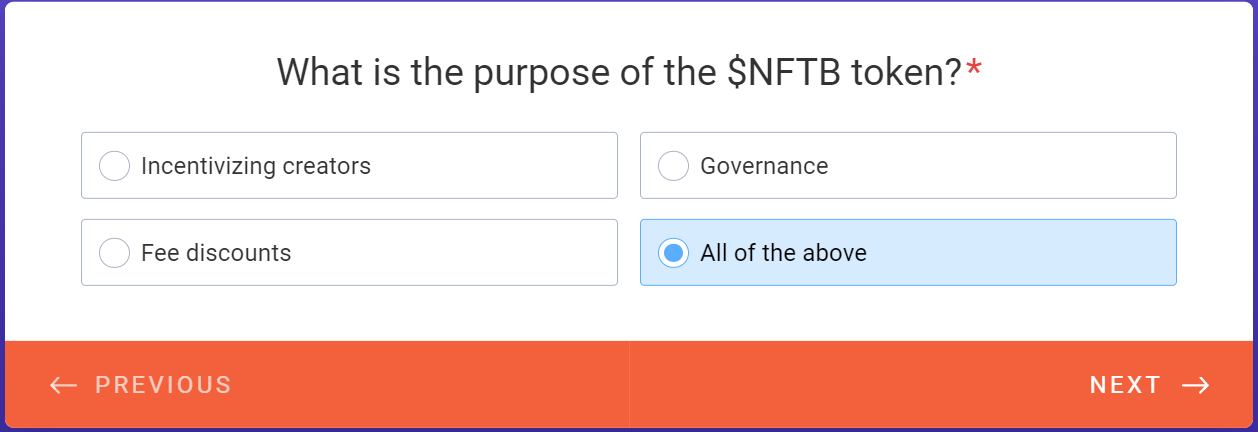Click the "Incentivizing creators" label text
Screen dimensions: 1258x432
point(256,166)
